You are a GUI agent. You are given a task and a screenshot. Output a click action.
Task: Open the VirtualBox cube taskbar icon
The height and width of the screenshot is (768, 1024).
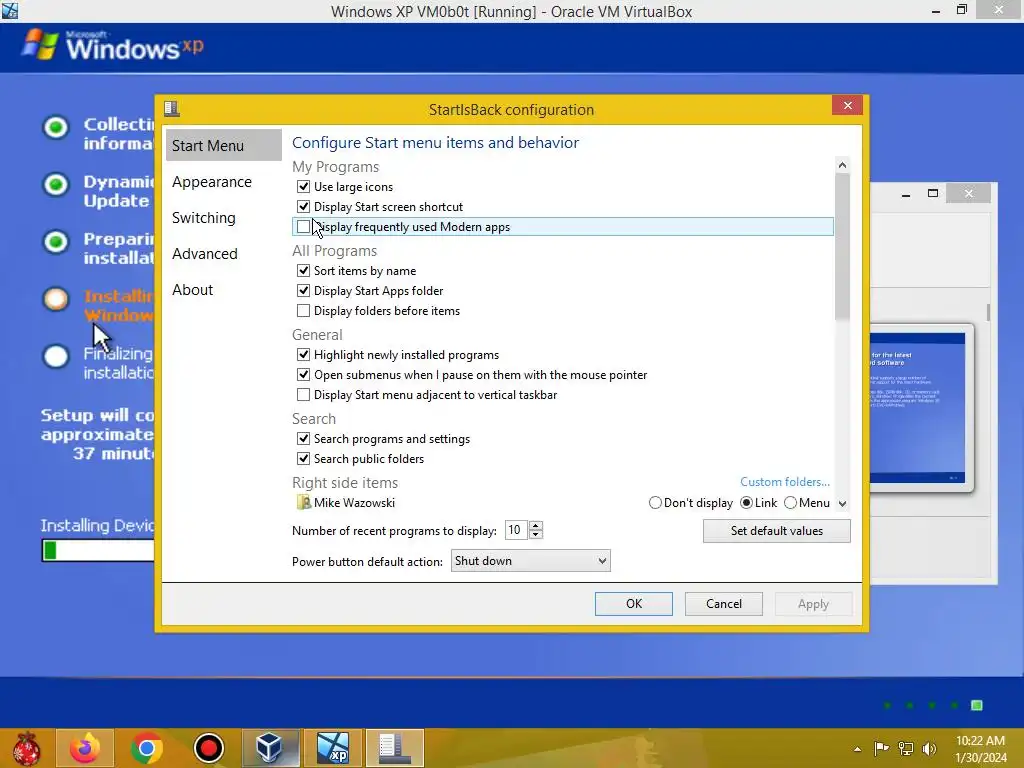270,748
